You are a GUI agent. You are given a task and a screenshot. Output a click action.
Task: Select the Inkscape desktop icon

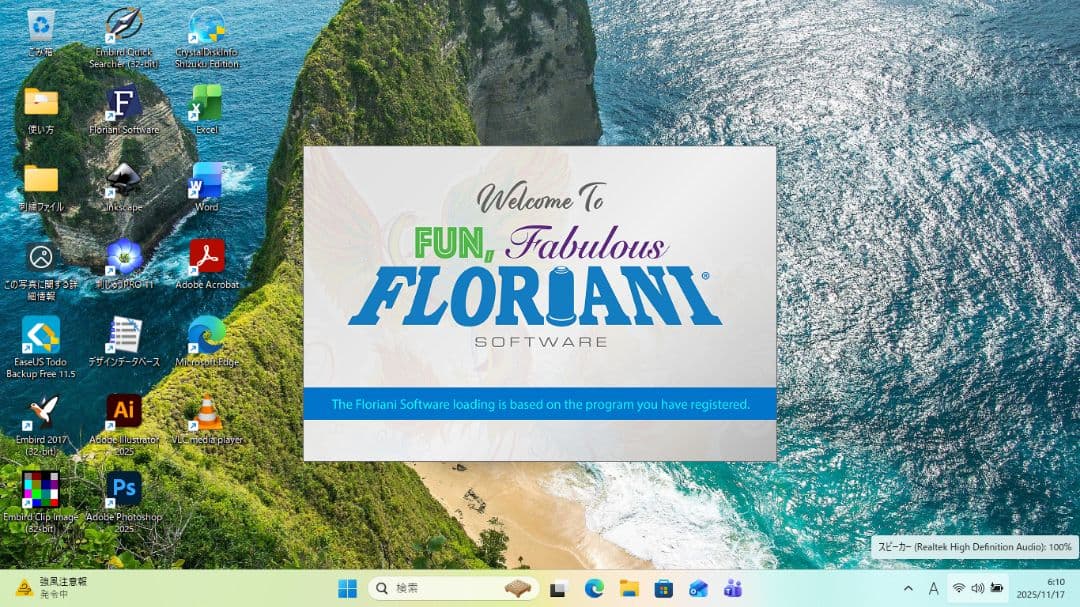(124, 182)
